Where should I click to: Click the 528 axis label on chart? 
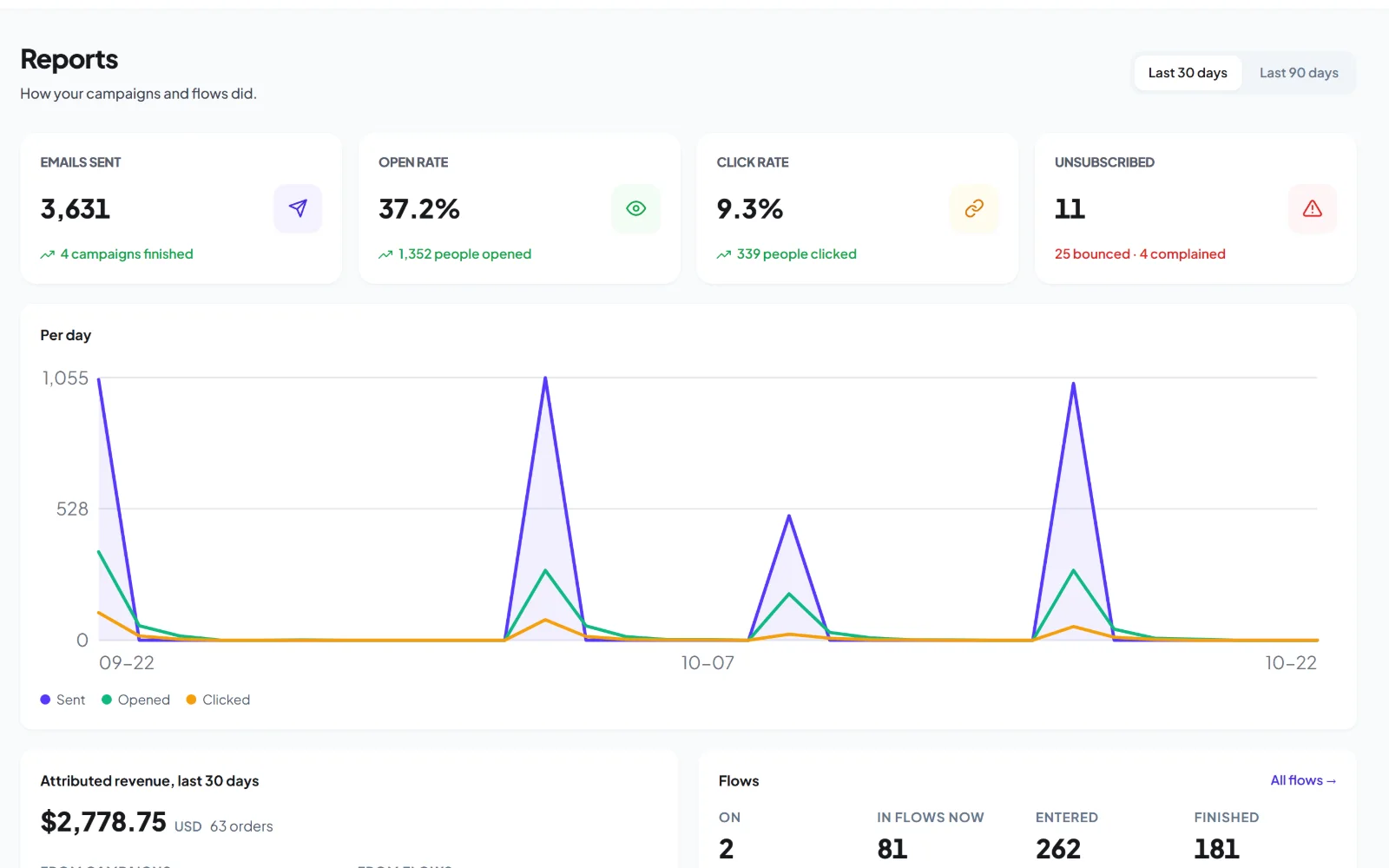[x=72, y=510]
